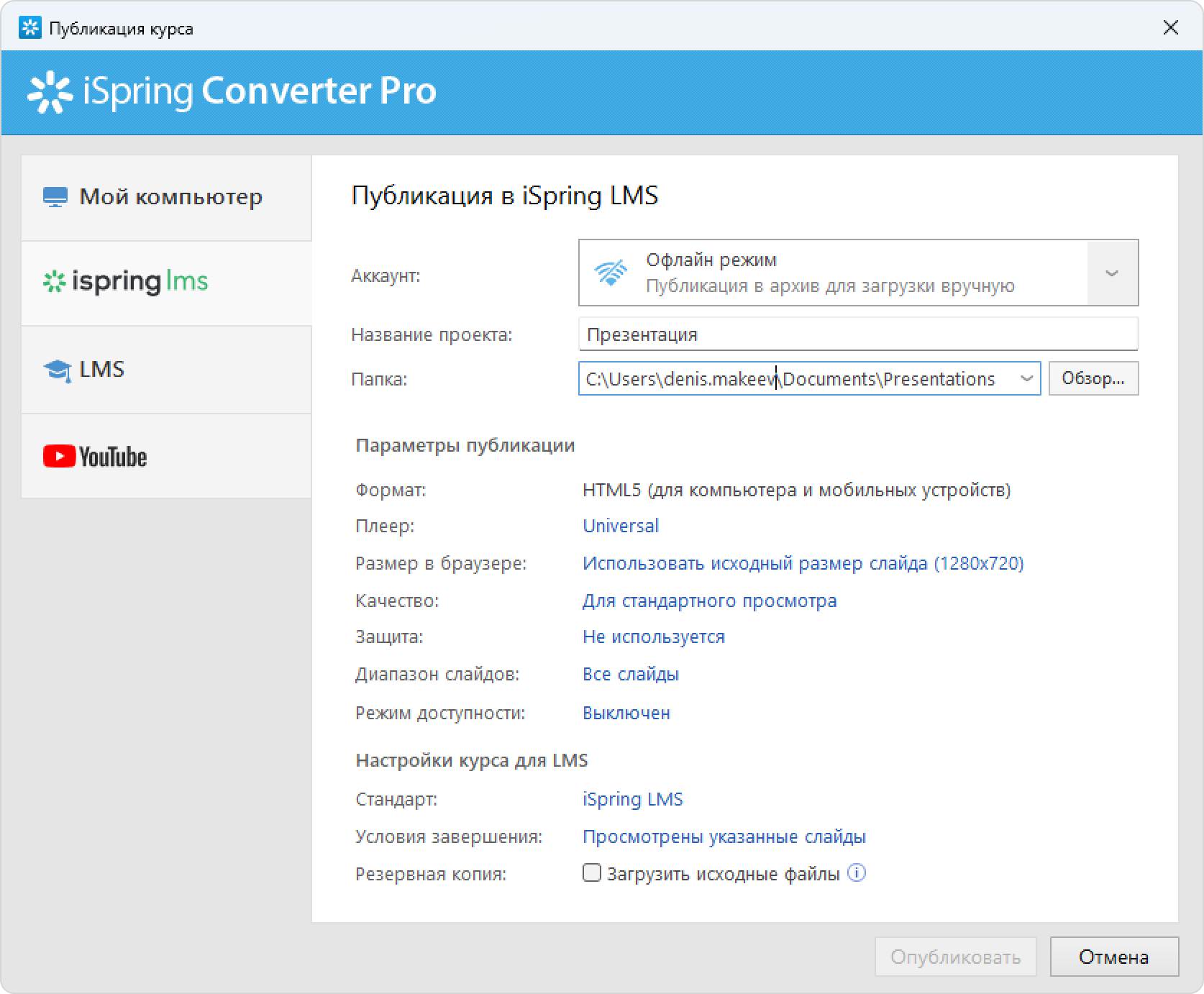Click the graduation cap LMS icon
1204x994 pixels.
click(x=57, y=370)
